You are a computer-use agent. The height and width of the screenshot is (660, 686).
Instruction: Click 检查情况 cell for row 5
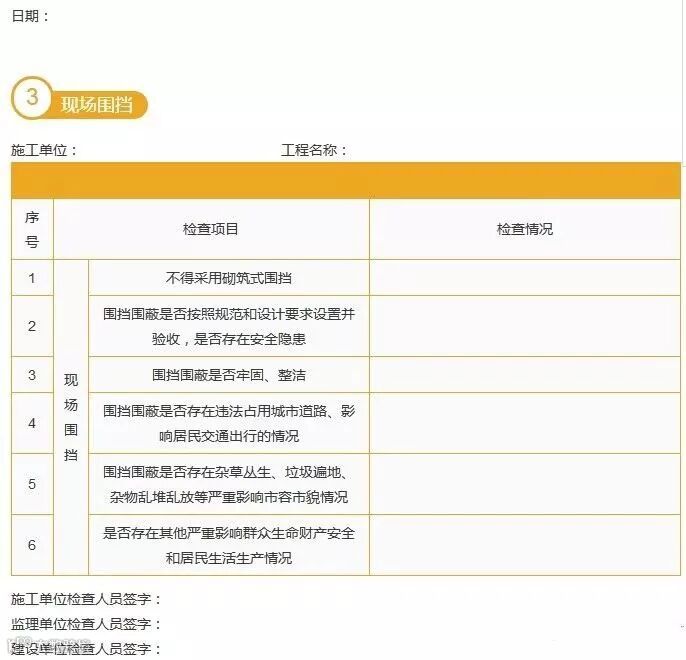pos(525,484)
